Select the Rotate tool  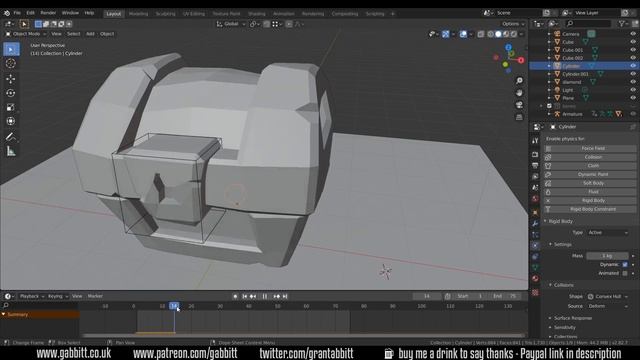click(11, 93)
